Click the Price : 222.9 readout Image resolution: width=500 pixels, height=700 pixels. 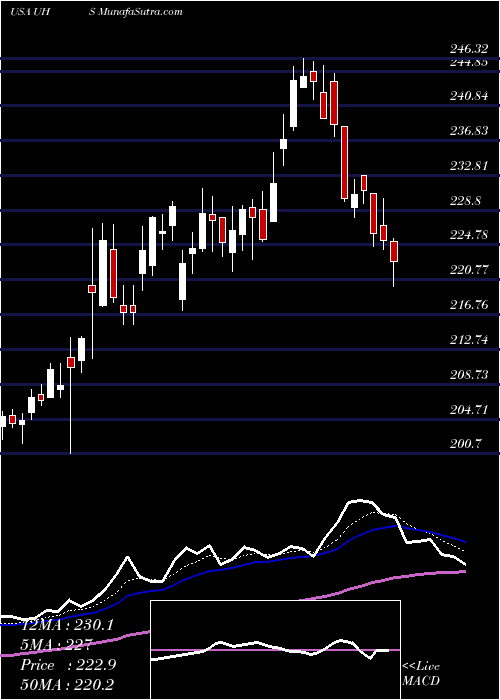(68, 665)
